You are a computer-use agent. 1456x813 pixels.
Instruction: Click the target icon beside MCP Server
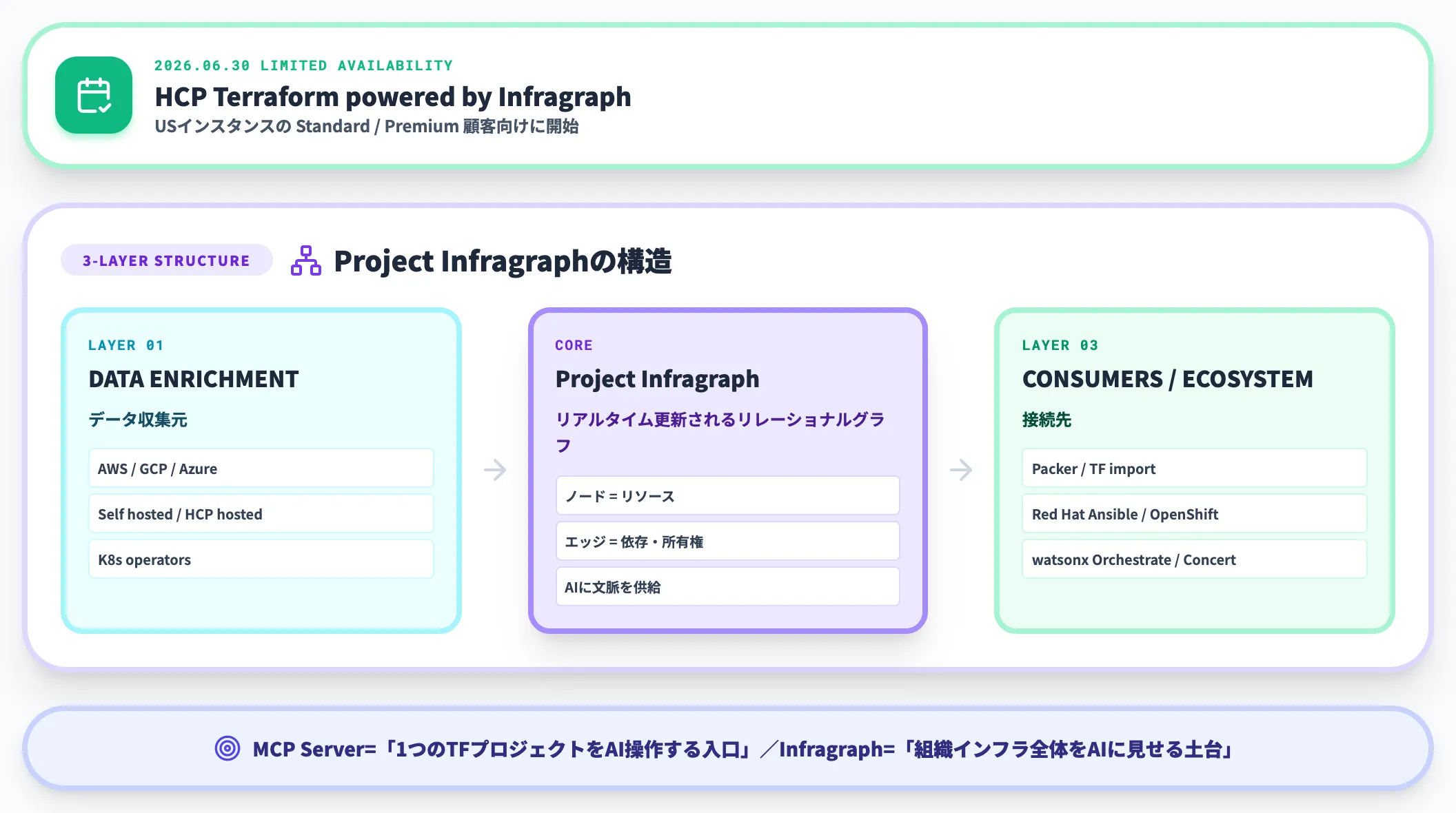click(228, 748)
